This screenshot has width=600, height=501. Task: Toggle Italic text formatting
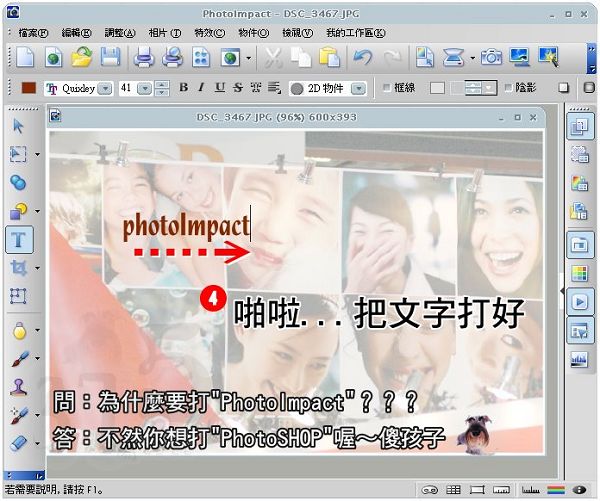[x=201, y=88]
